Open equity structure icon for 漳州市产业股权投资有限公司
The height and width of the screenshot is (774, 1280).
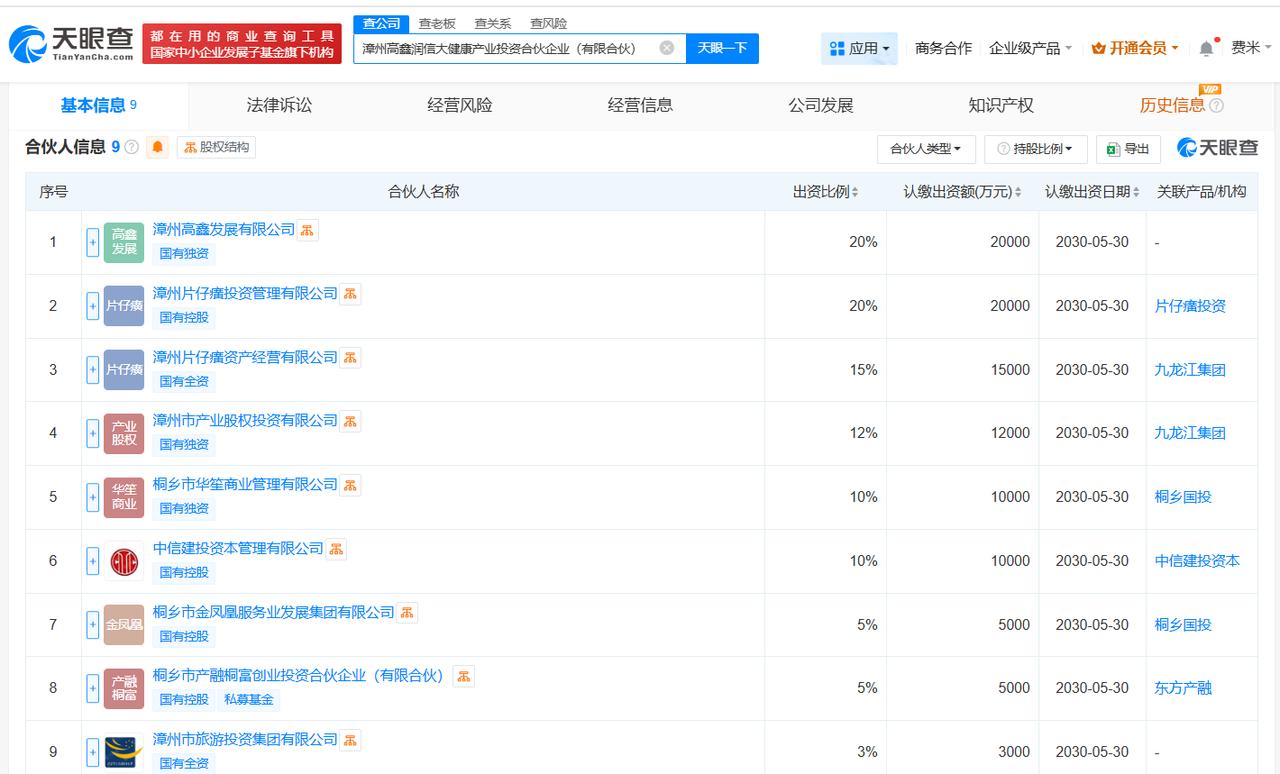[350, 421]
